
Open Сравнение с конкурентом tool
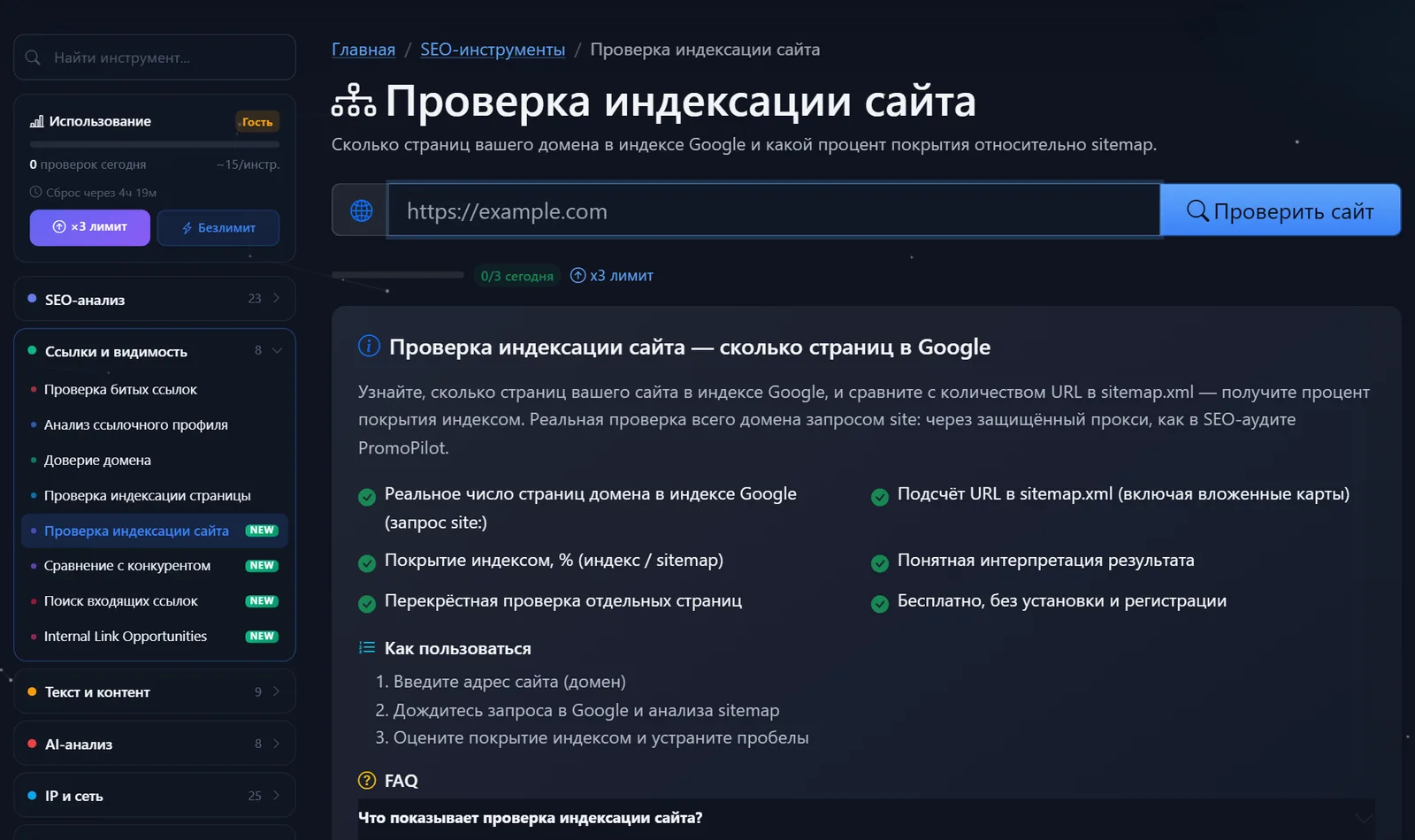(155, 566)
